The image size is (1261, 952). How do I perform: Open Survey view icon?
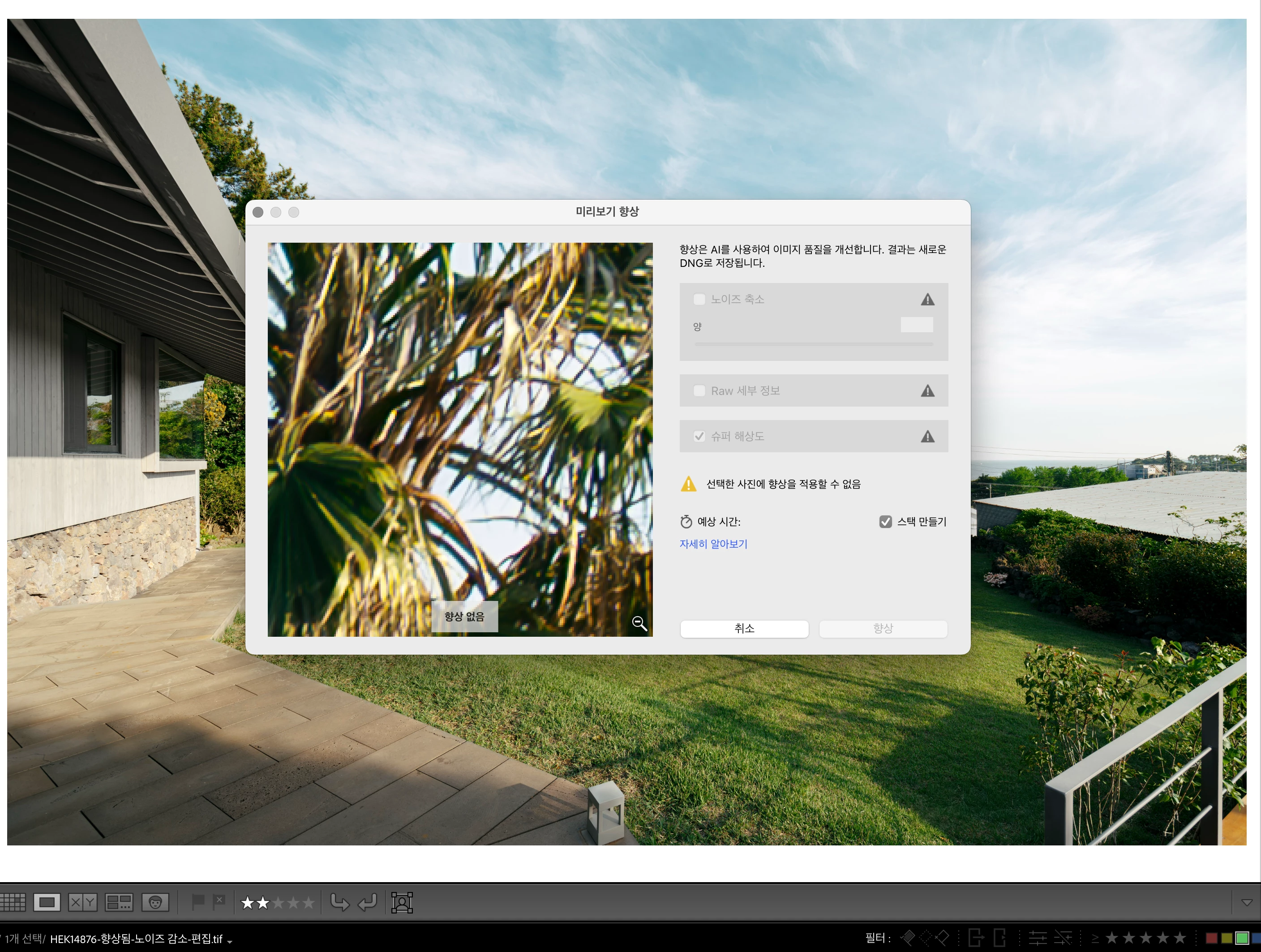(x=120, y=902)
